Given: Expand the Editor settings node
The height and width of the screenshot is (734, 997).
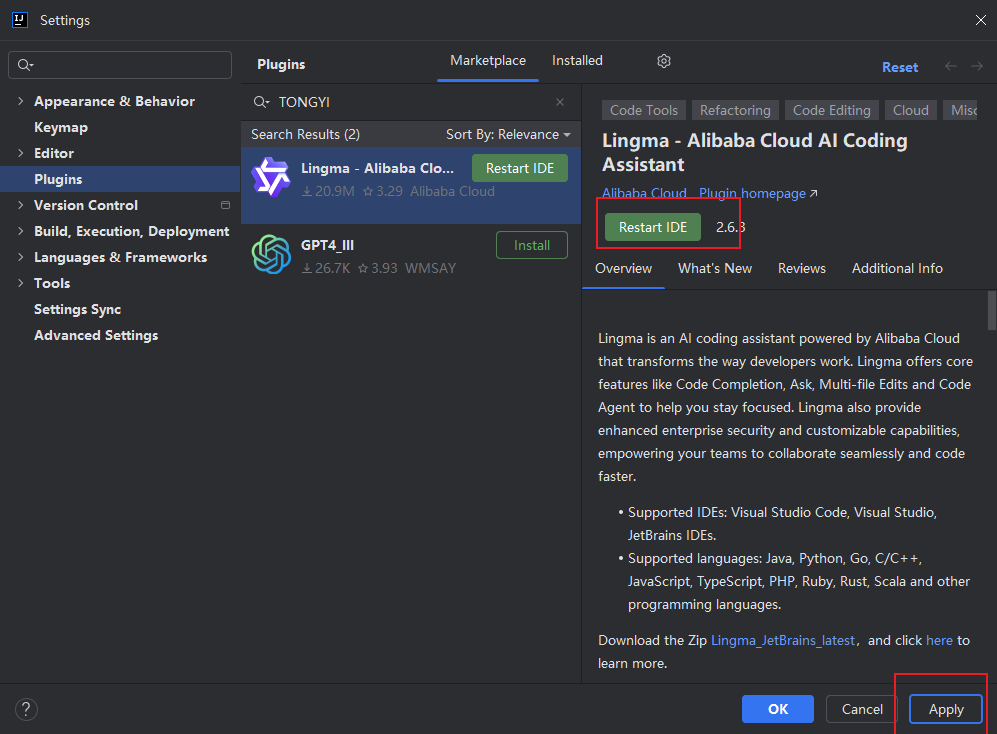Looking at the screenshot, I should click(20, 153).
